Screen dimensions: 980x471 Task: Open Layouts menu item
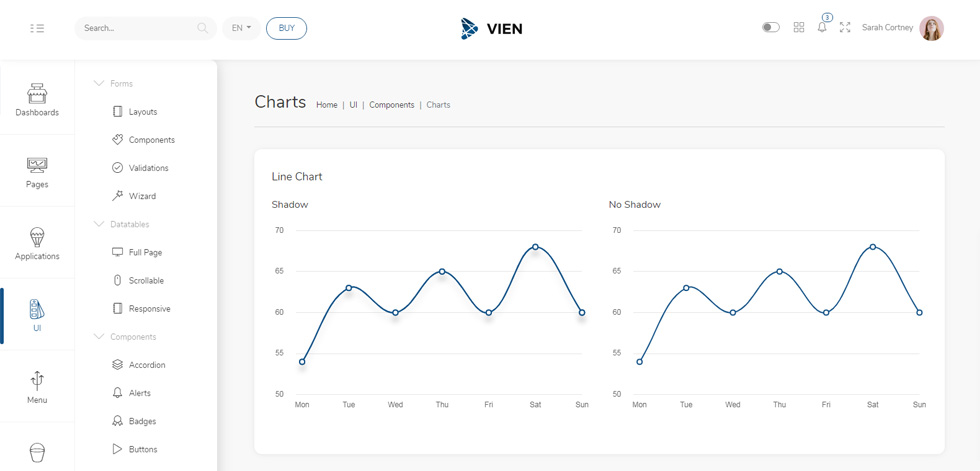pos(134,112)
